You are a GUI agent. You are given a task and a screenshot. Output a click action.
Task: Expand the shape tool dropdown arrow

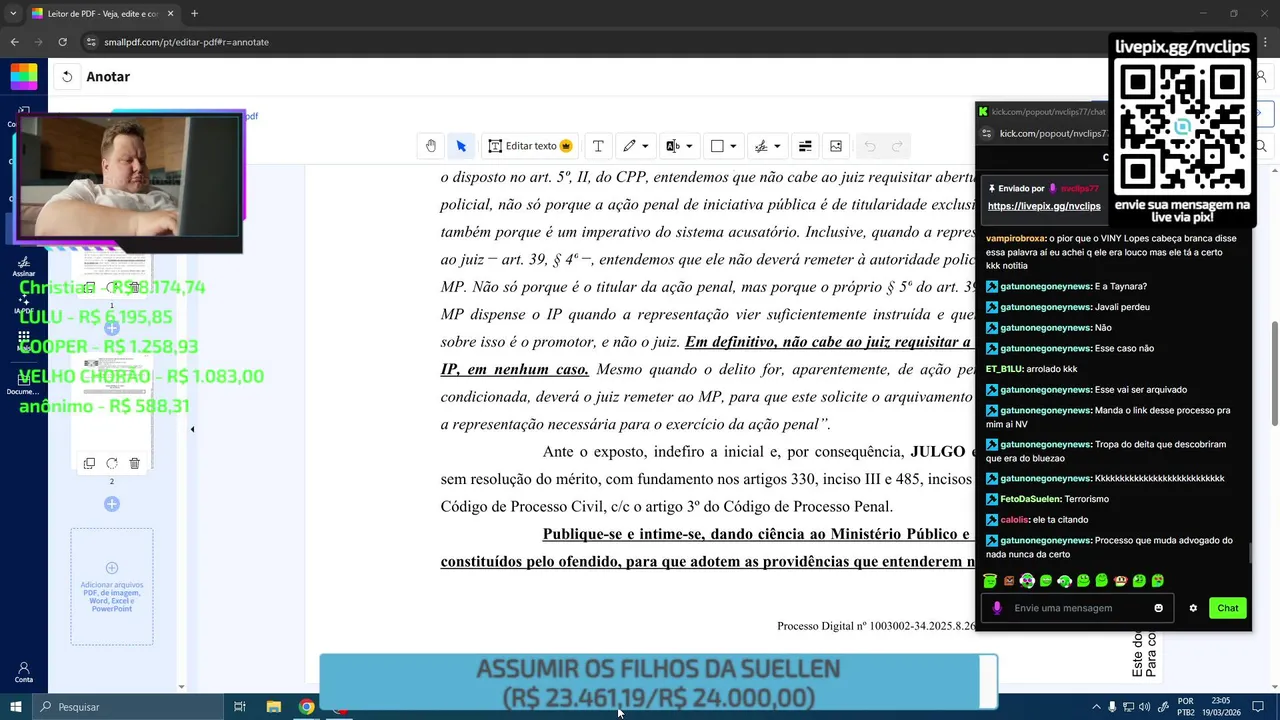pyautogui.click(x=733, y=146)
